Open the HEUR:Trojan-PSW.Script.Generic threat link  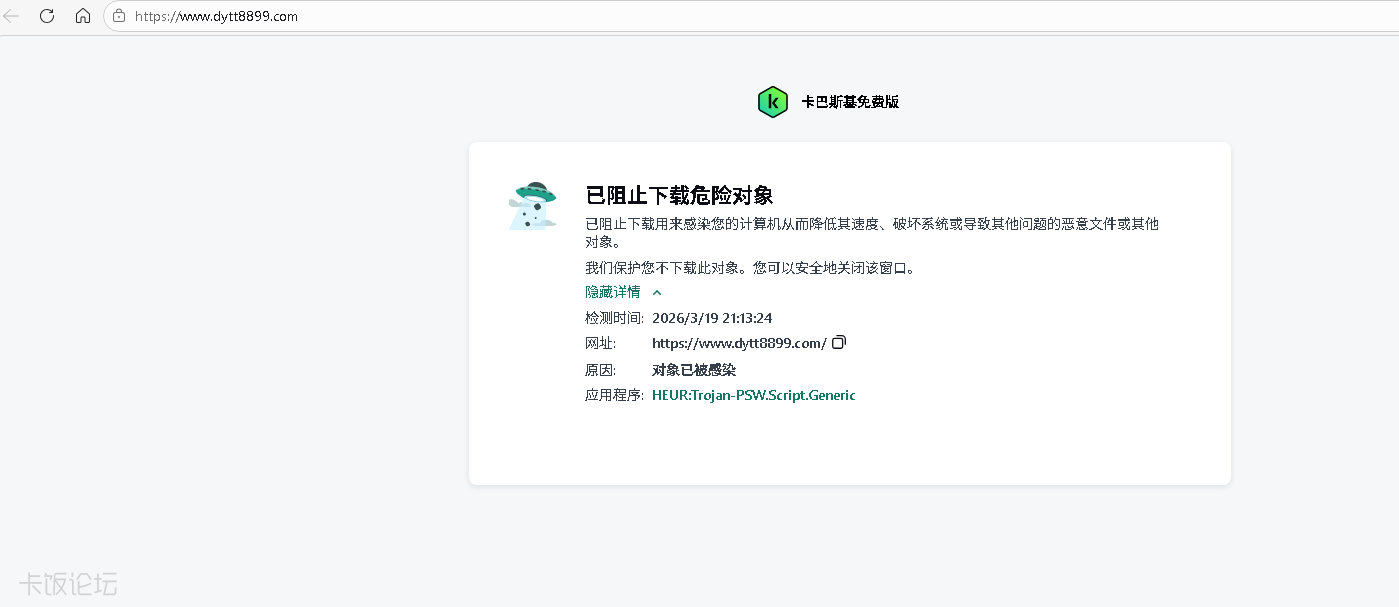pos(753,395)
